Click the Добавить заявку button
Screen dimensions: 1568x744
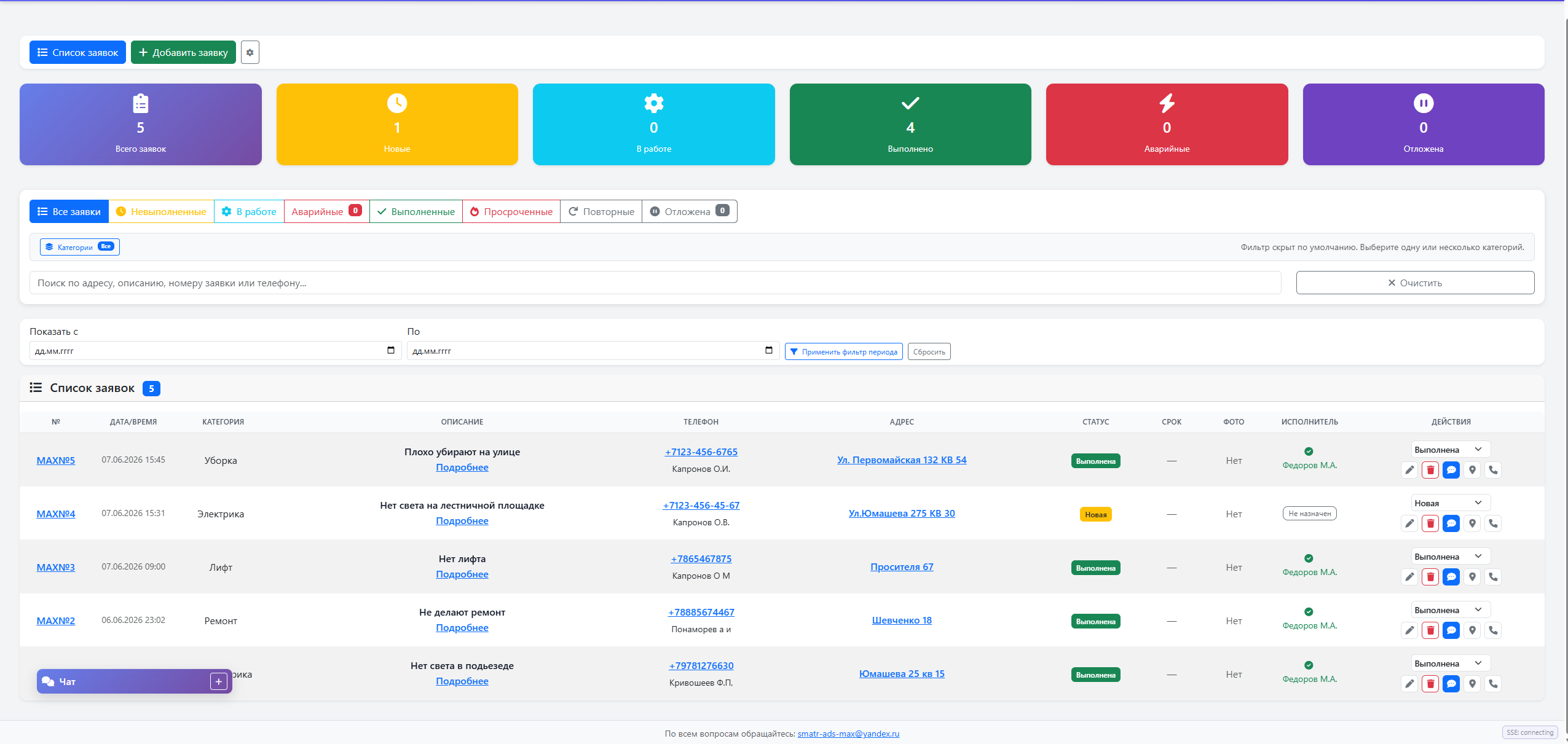point(183,52)
